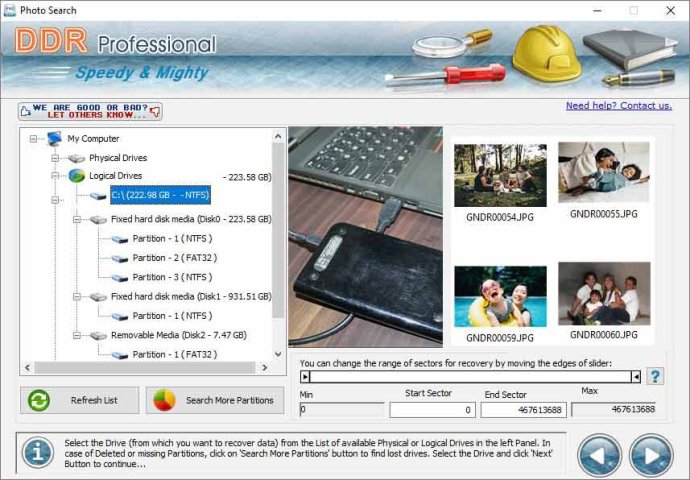Click the green refresh arrows icon
The image size is (690, 480).
39,400
